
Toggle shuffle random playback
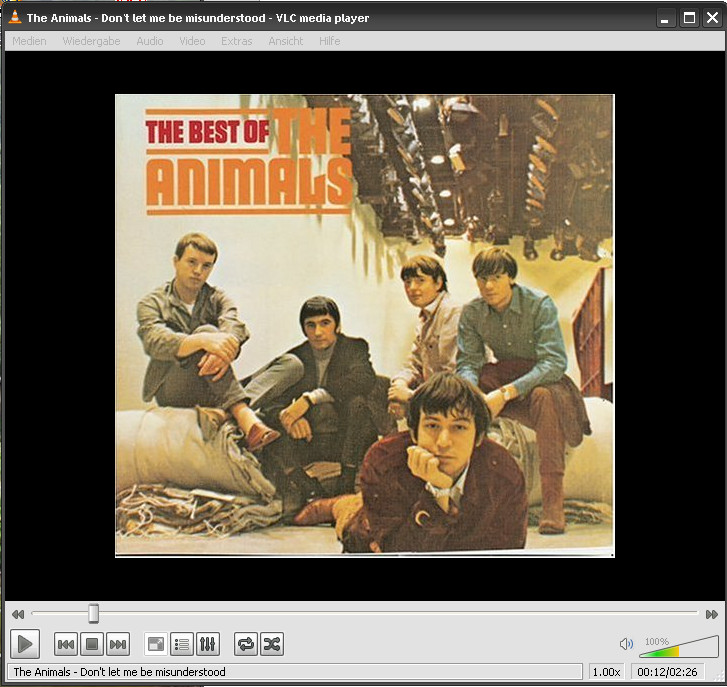point(272,644)
